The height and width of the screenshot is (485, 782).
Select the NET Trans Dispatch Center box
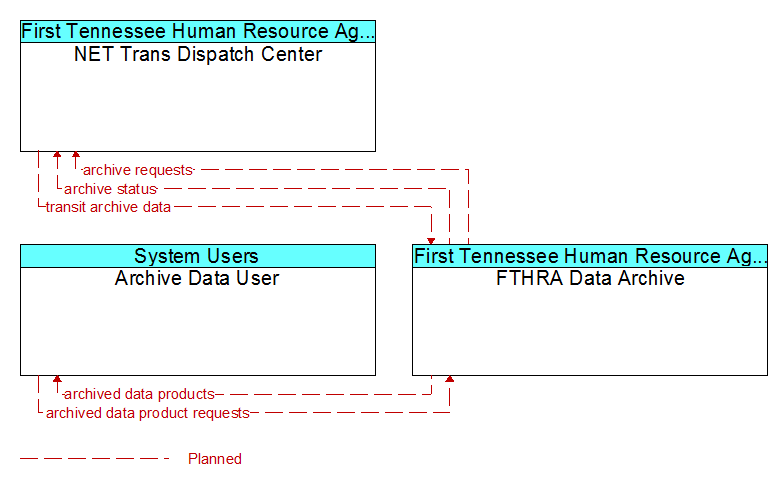[198, 86]
